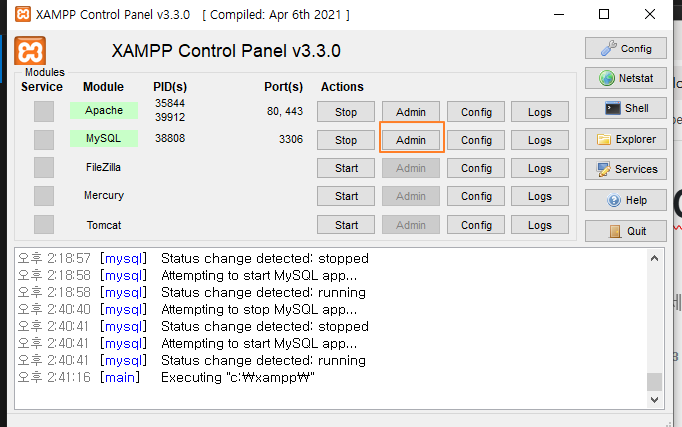
Task: Open the MySQL Logs menu
Action: (540, 140)
